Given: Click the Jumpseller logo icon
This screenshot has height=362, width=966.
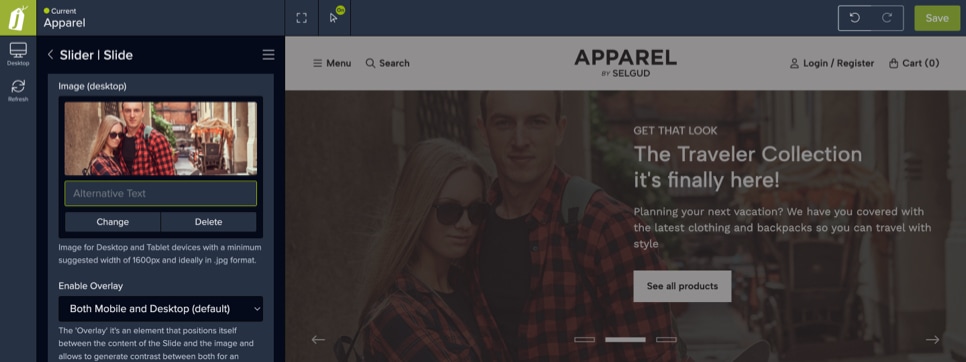Looking at the screenshot, I should [18, 18].
